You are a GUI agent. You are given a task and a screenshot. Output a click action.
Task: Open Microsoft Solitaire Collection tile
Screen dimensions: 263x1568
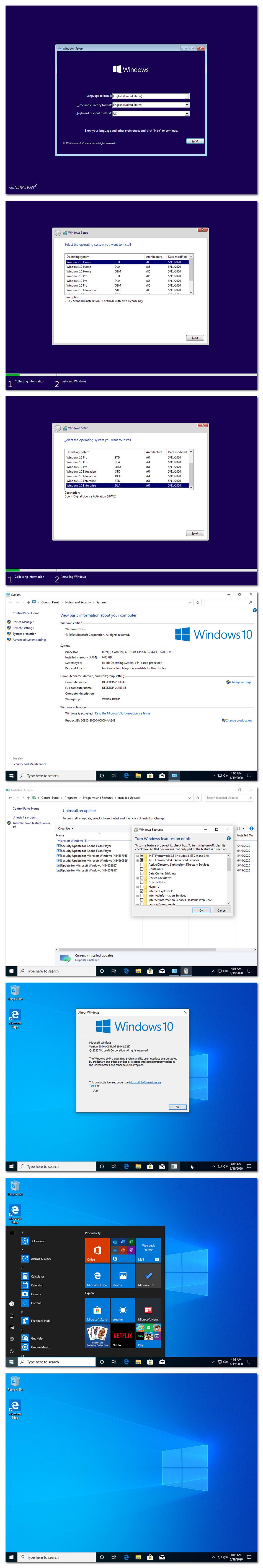tap(97, 1336)
